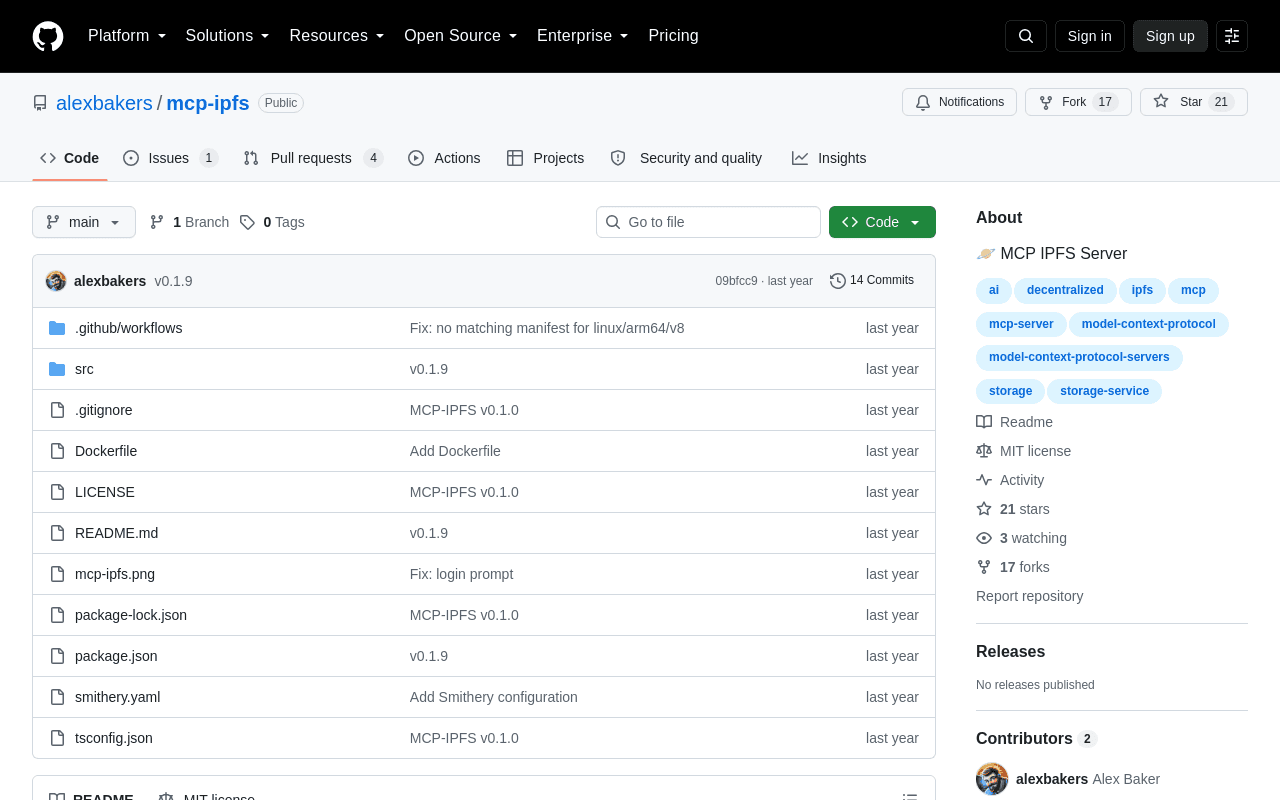Image resolution: width=1280 pixels, height=800 pixels.
Task: Click the pulse icon beside Activity
Action: (x=984, y=480)
